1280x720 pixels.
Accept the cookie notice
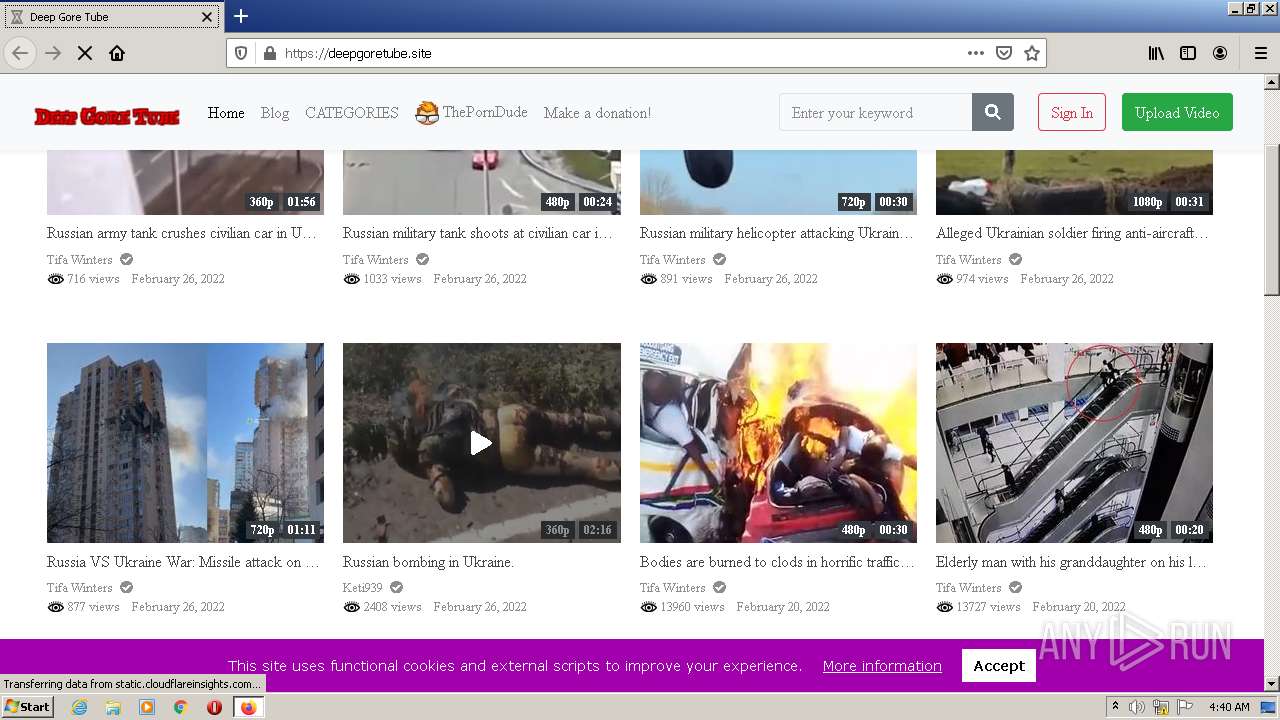pos(999,665)
